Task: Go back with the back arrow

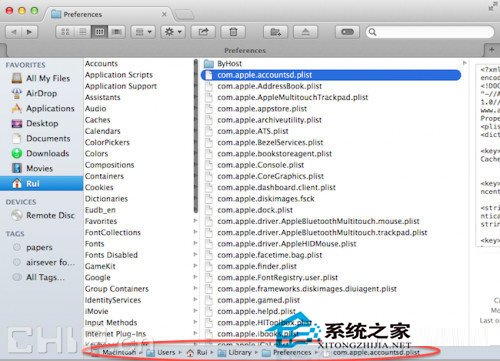Action: coord(14,32)
